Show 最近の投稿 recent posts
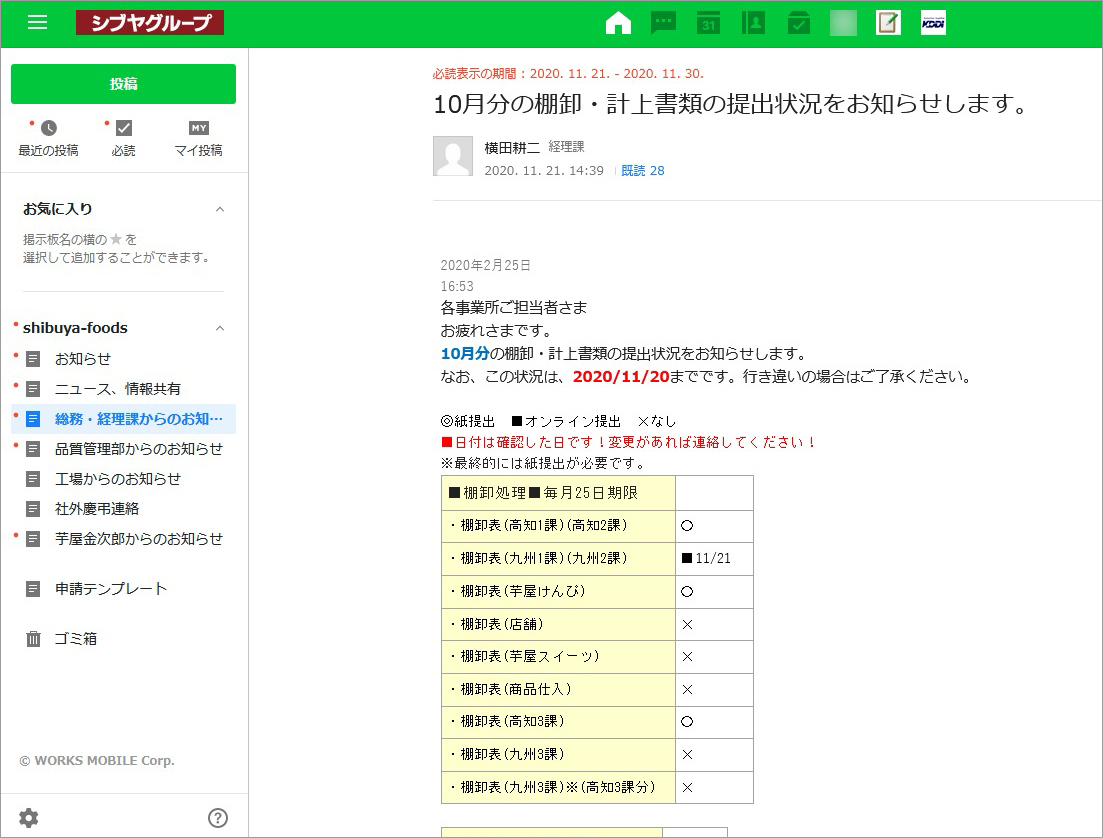1103x838 pixels. 48,139
